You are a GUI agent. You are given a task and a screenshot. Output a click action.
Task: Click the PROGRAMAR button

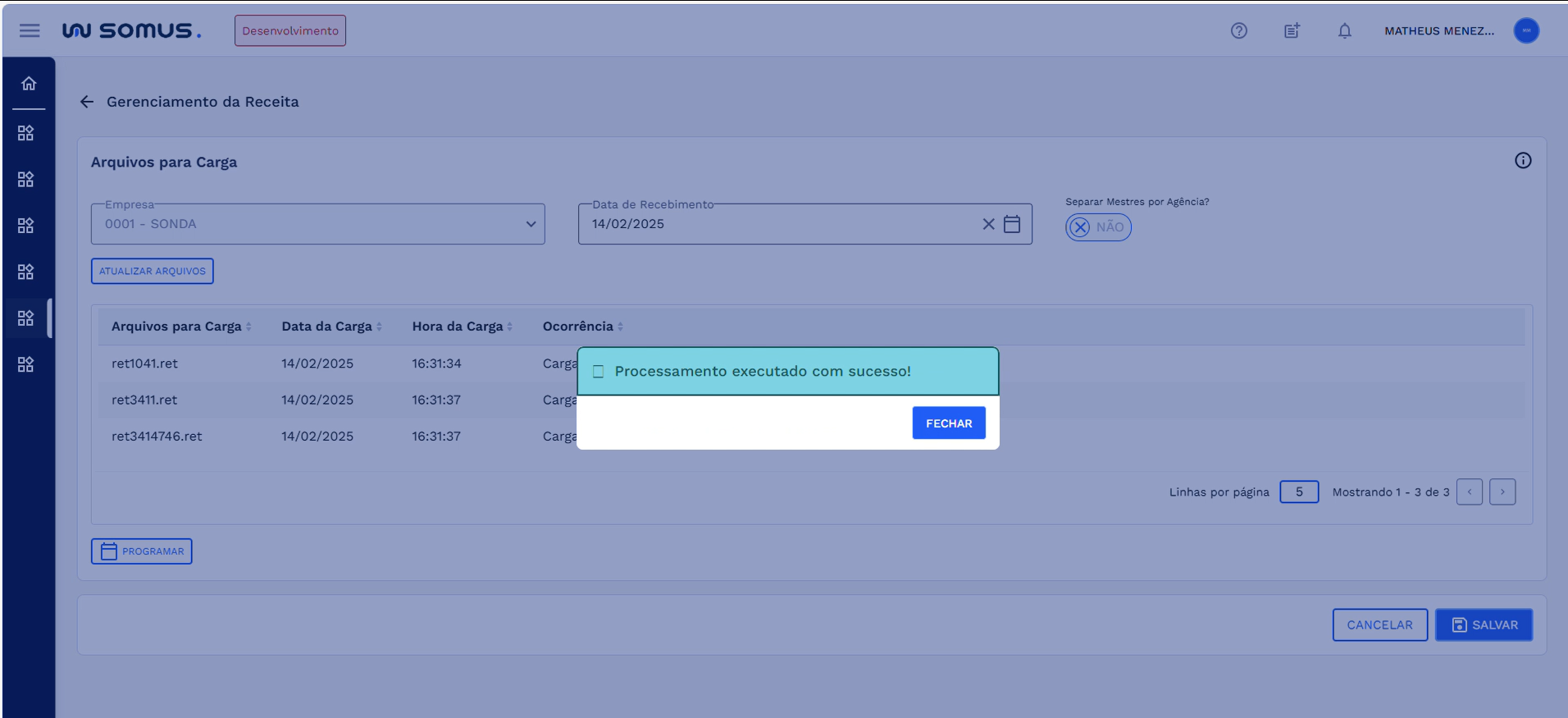point(142,551)
